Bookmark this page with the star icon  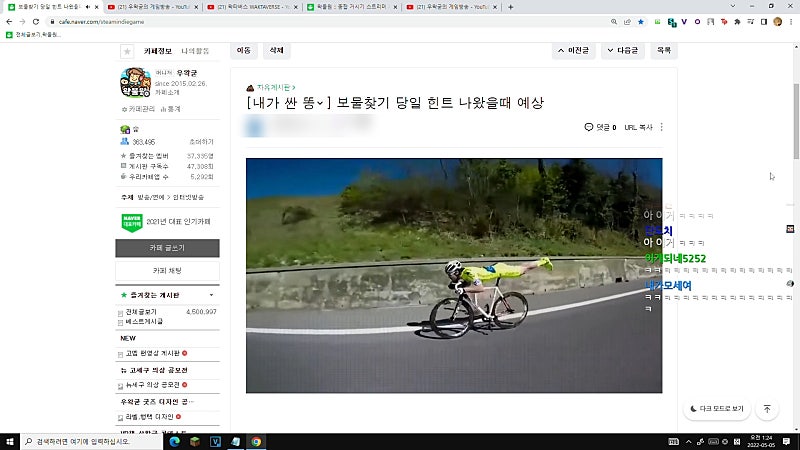click(641, 22)
